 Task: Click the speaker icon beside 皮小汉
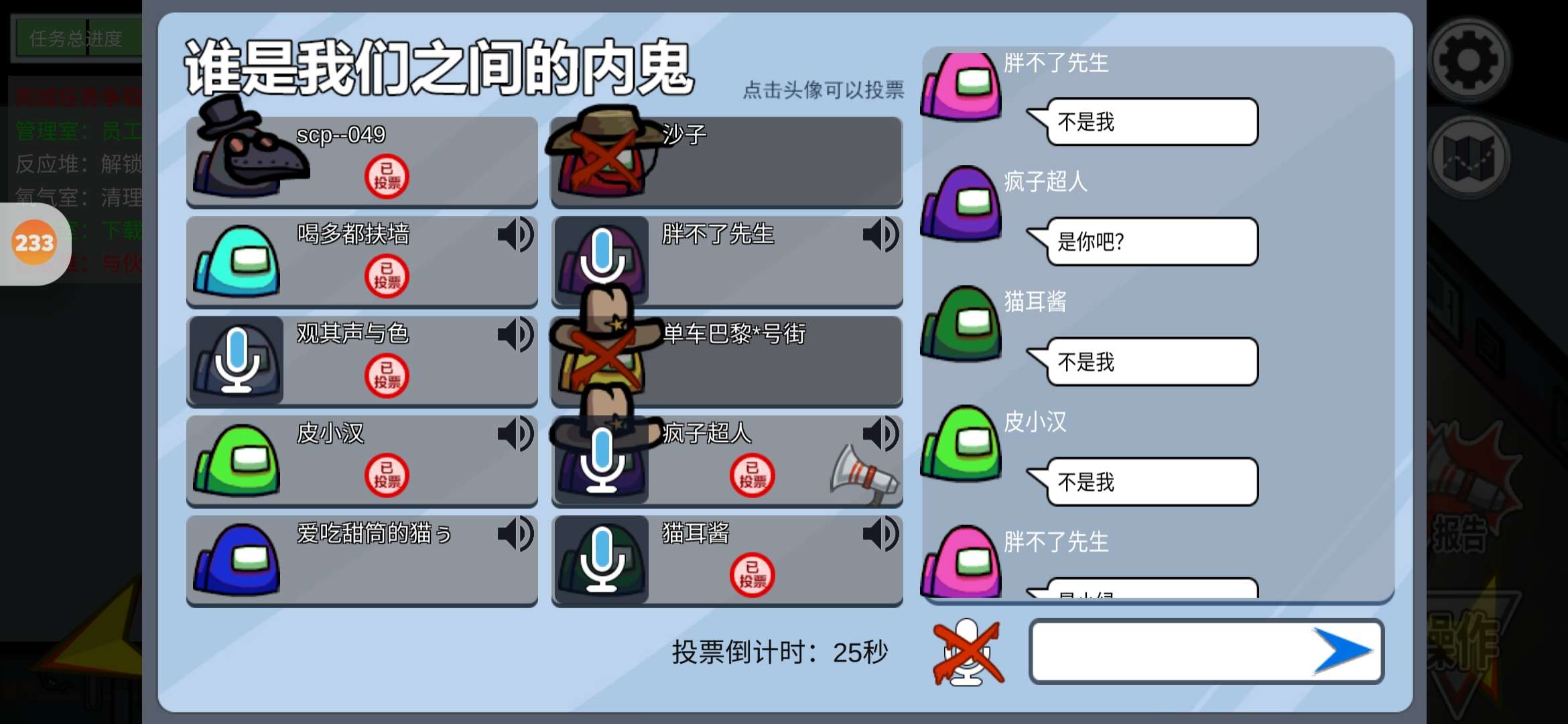click(x=515, y=434)
